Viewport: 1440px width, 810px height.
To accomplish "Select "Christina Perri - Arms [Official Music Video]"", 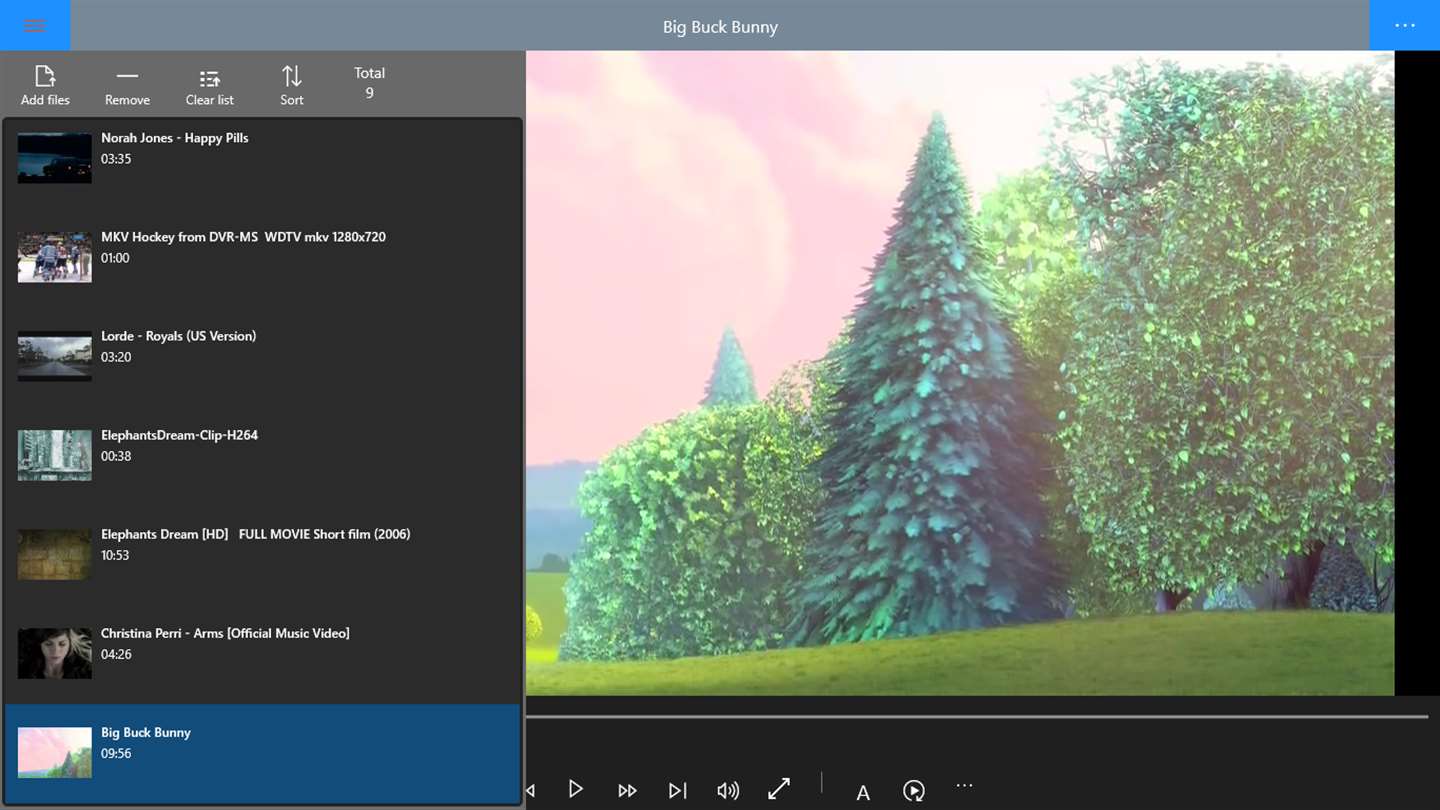I will click(225, 633).
